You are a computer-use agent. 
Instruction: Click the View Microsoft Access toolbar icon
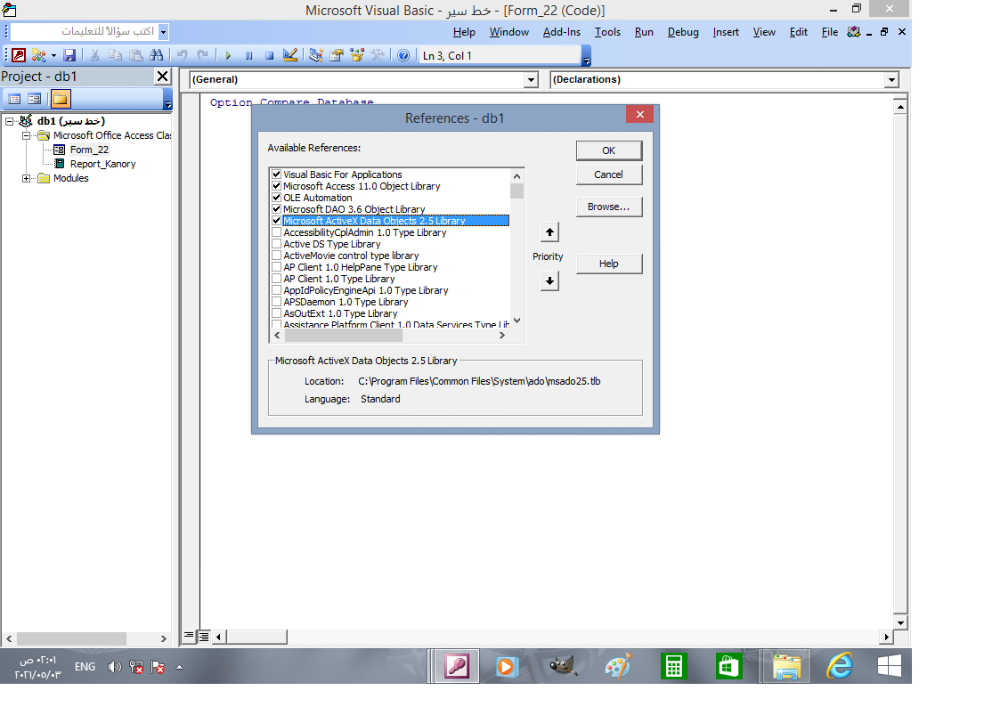pos(18,55)
